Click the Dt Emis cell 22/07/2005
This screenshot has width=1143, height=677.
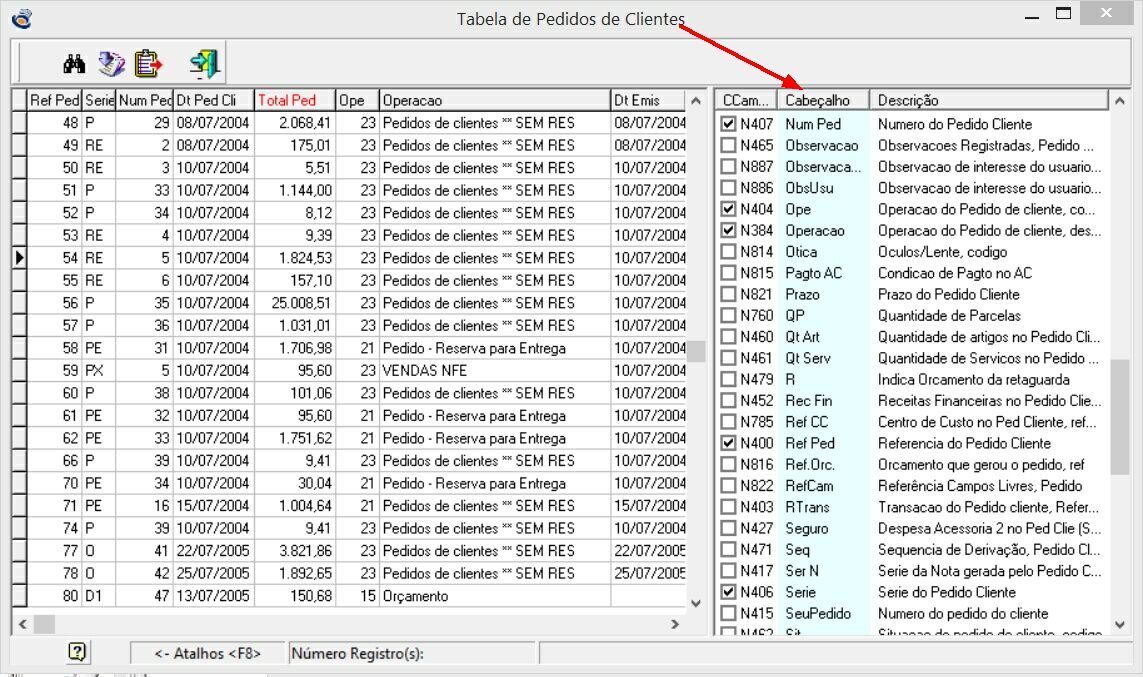tap(648, 550)
